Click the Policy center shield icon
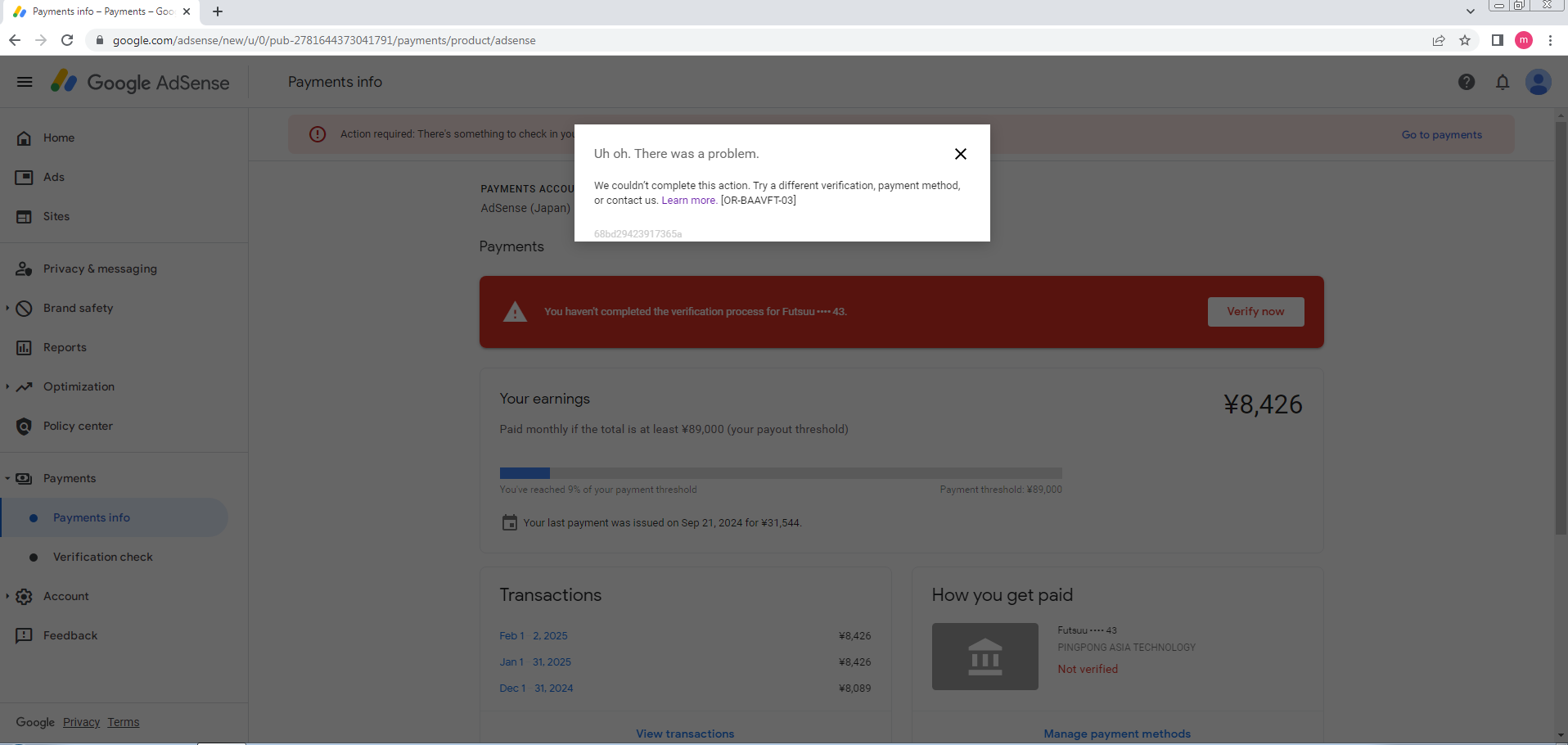The height and width of the screenshot is (745, 1568). (25, 426)
